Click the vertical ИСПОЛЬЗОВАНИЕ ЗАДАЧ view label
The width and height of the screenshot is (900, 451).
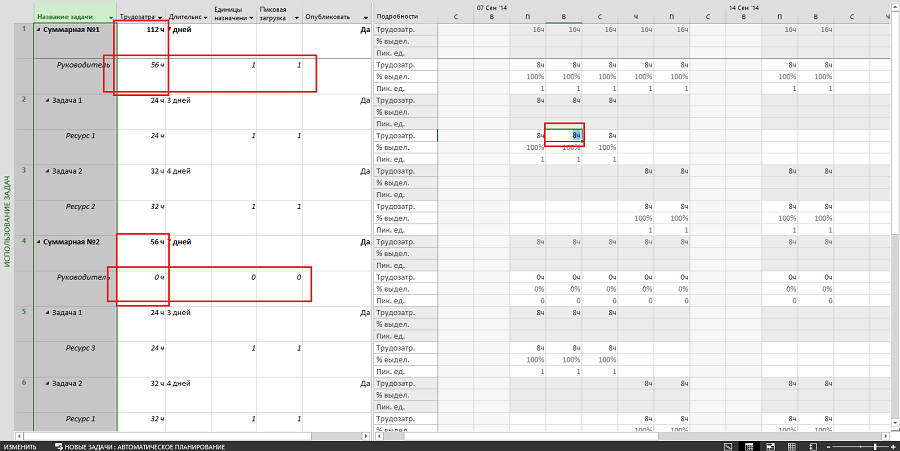pyautogui.click(x=7, y=221)
